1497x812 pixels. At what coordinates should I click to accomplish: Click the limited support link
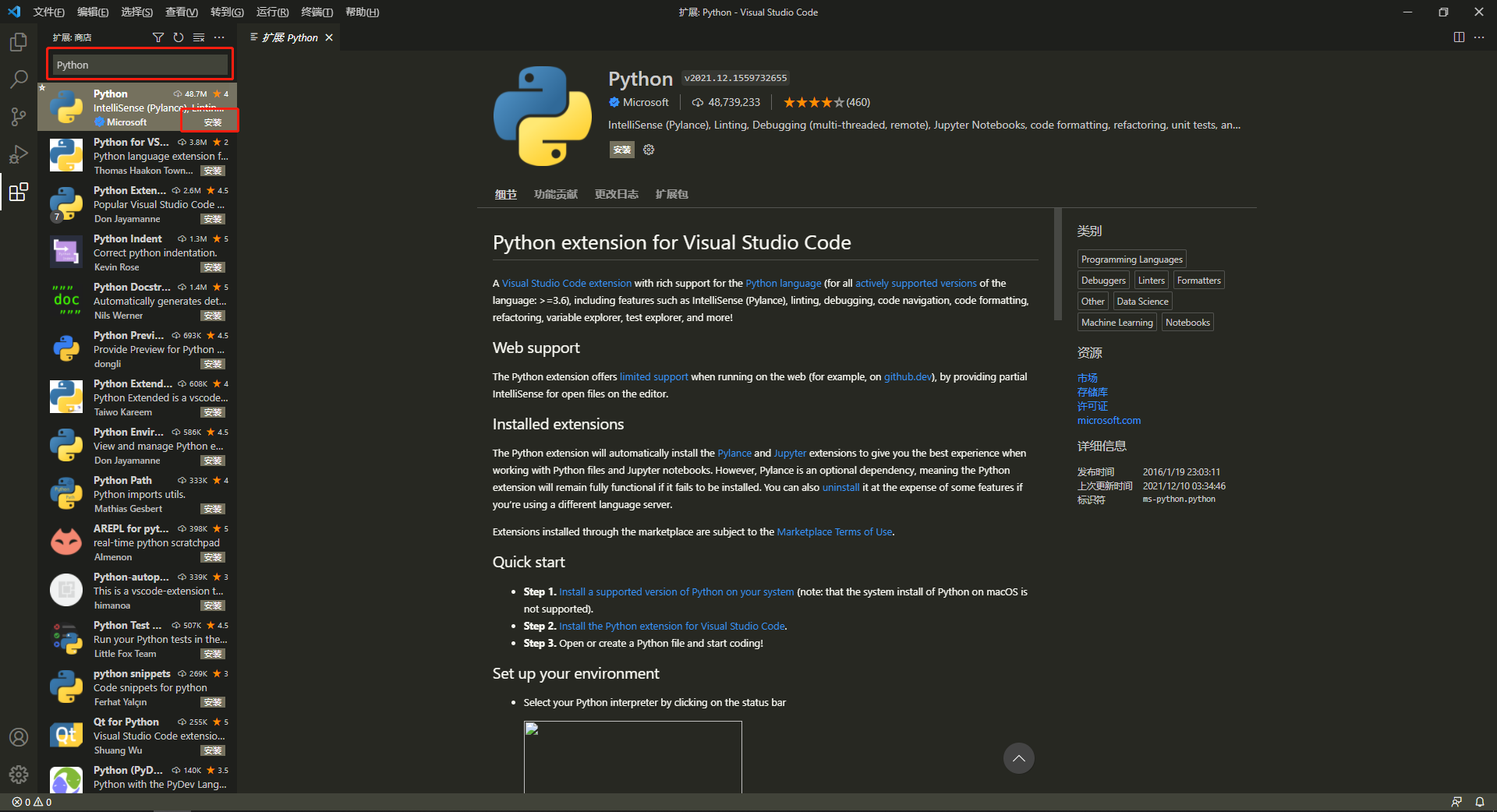[654, 376]
